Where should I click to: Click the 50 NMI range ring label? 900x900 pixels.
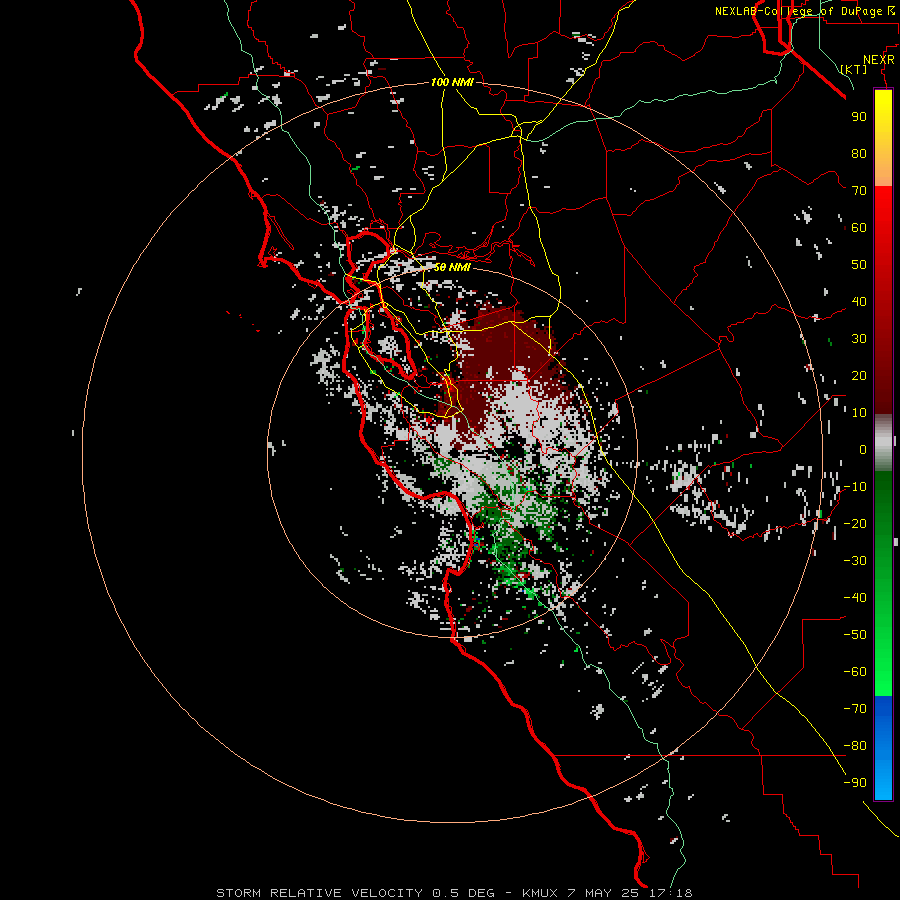[452, 267]
